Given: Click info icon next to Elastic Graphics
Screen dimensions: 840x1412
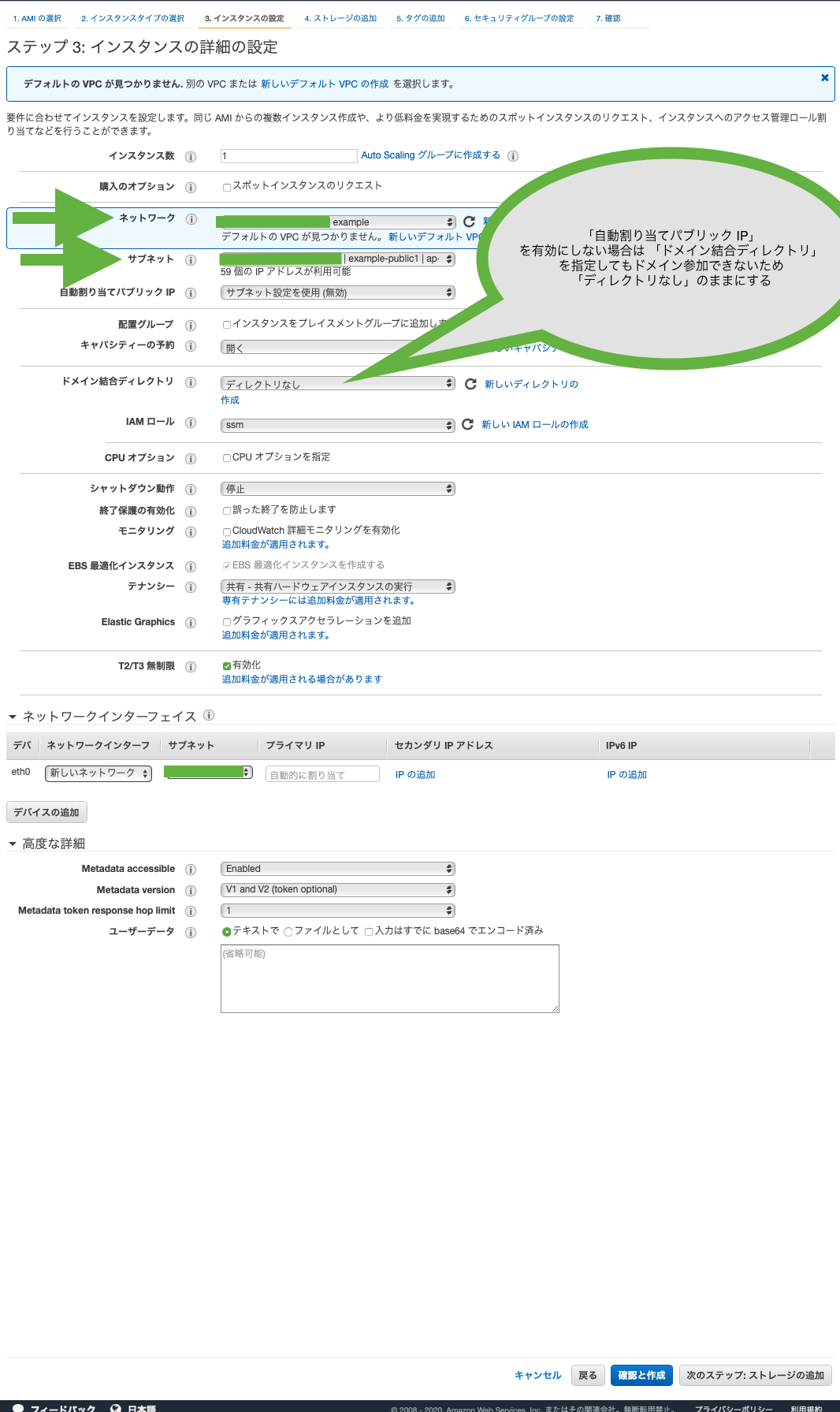Looking at the screenshot, I should click(191, 623).
